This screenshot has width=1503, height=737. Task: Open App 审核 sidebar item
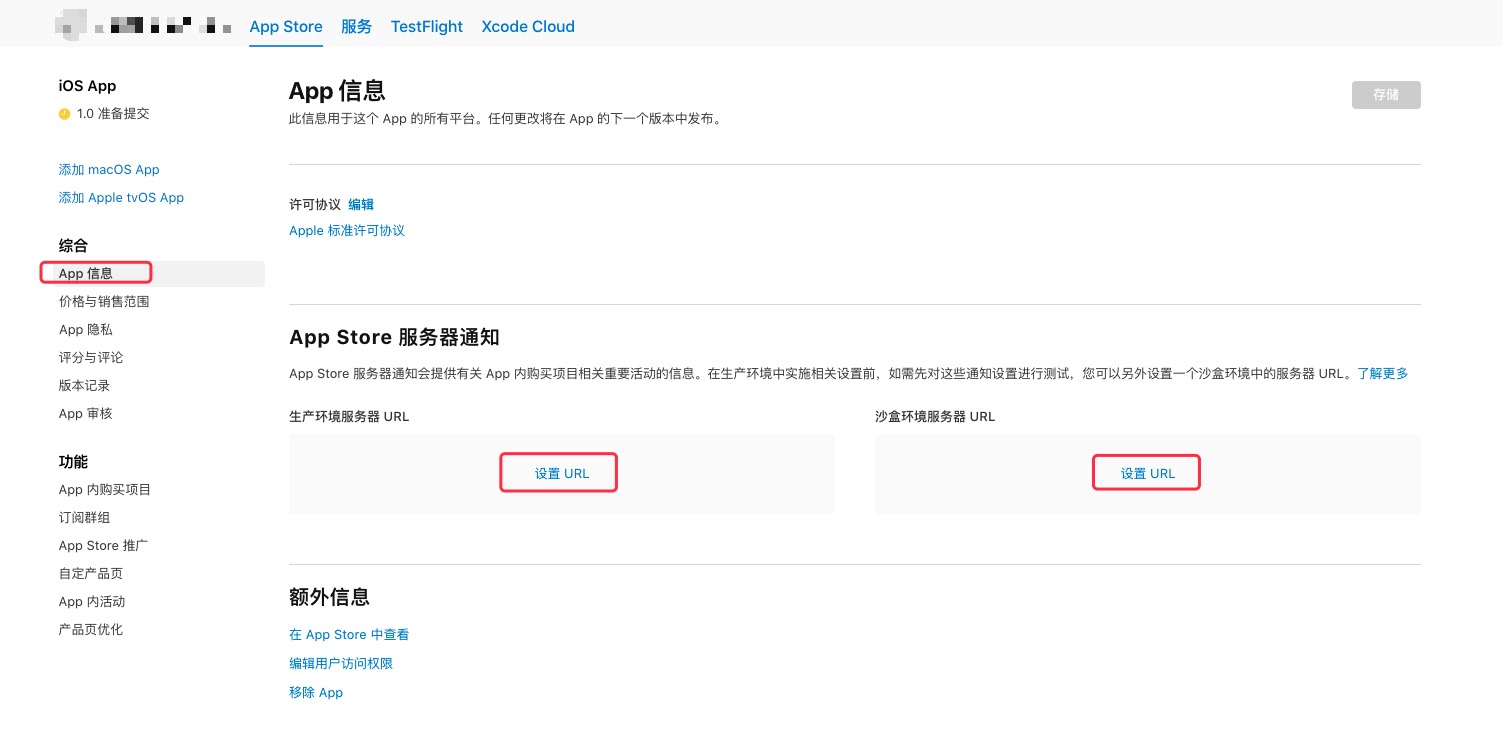(x=85, y=414)
